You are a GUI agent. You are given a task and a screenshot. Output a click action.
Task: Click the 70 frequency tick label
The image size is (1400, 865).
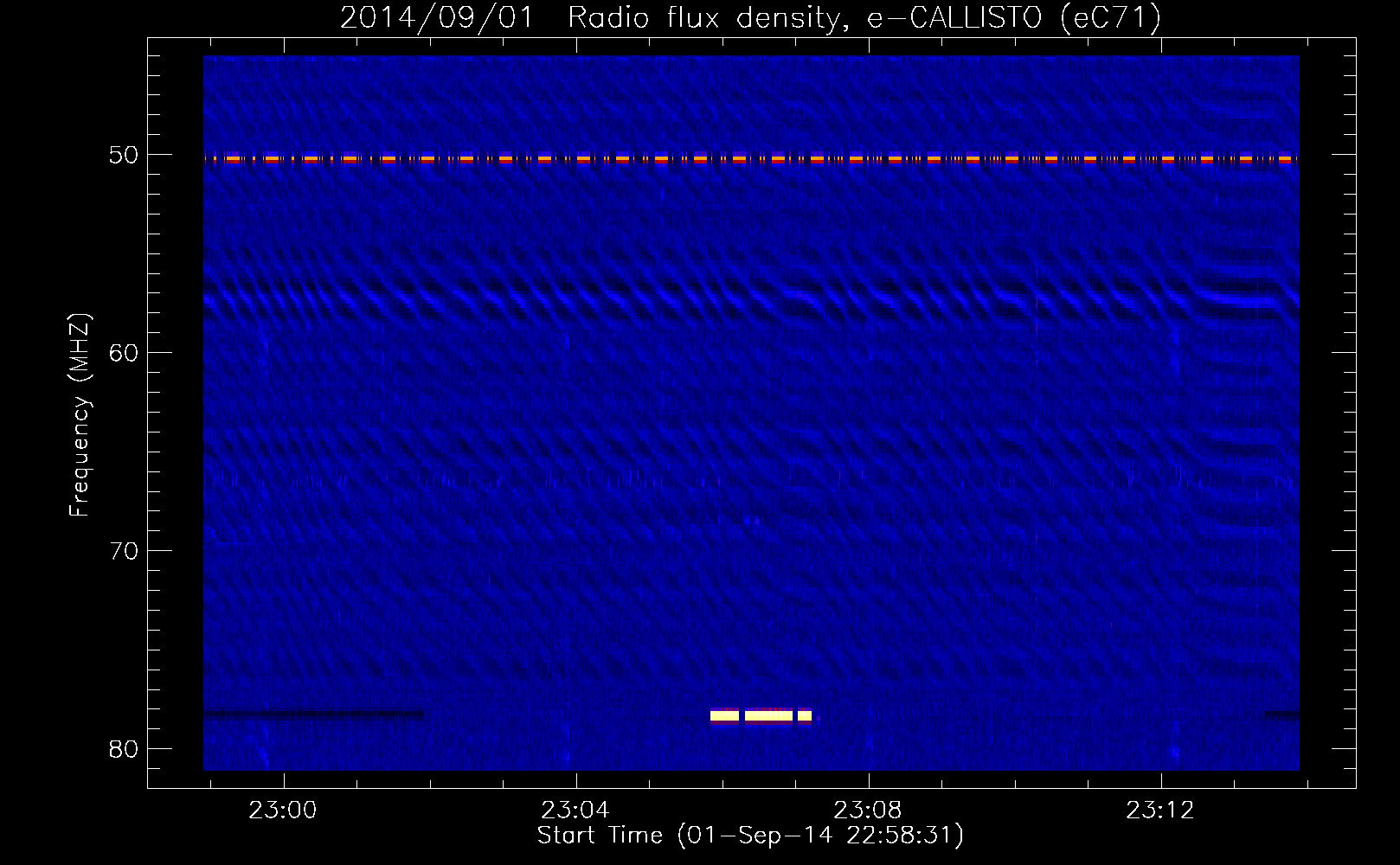click(x=124, y=551)
